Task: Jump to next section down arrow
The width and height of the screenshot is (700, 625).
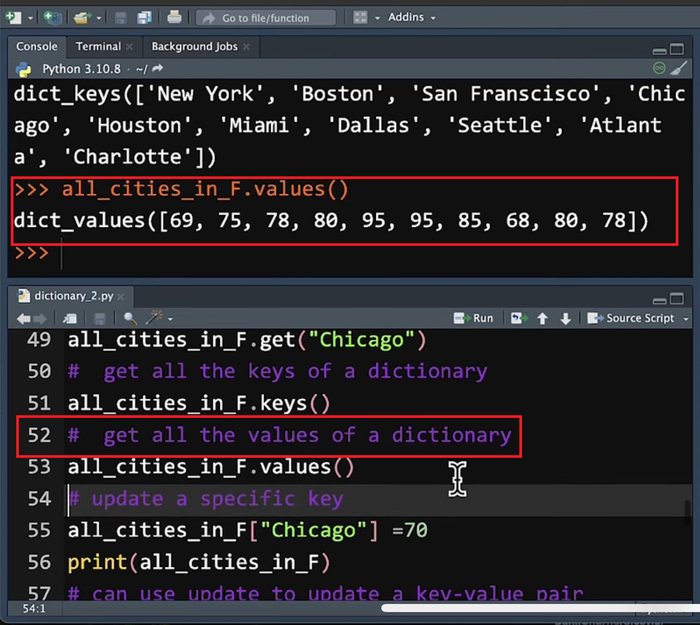Action: click(x=566, y=318)
